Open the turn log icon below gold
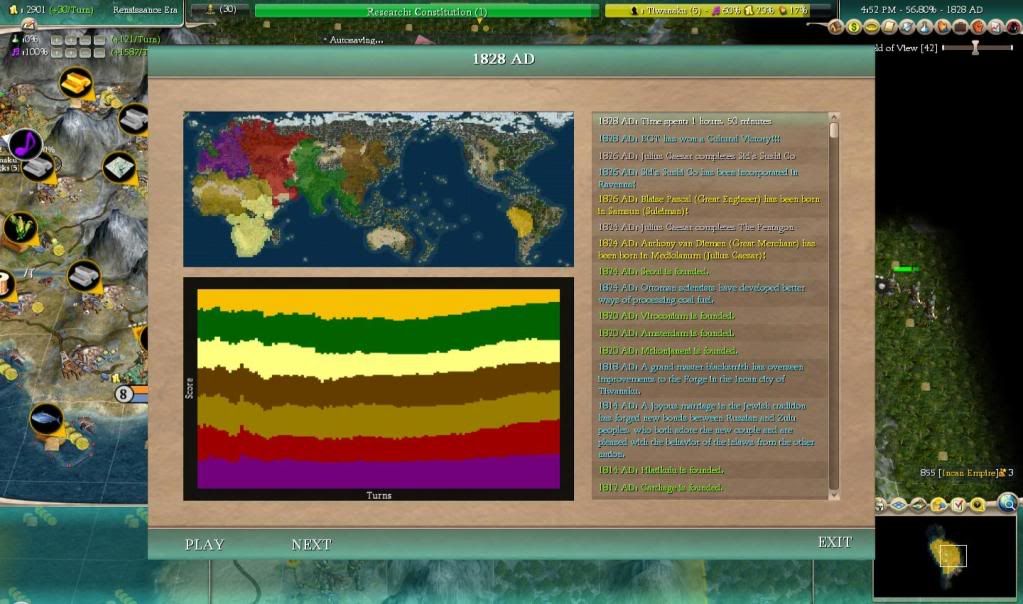 28,23
